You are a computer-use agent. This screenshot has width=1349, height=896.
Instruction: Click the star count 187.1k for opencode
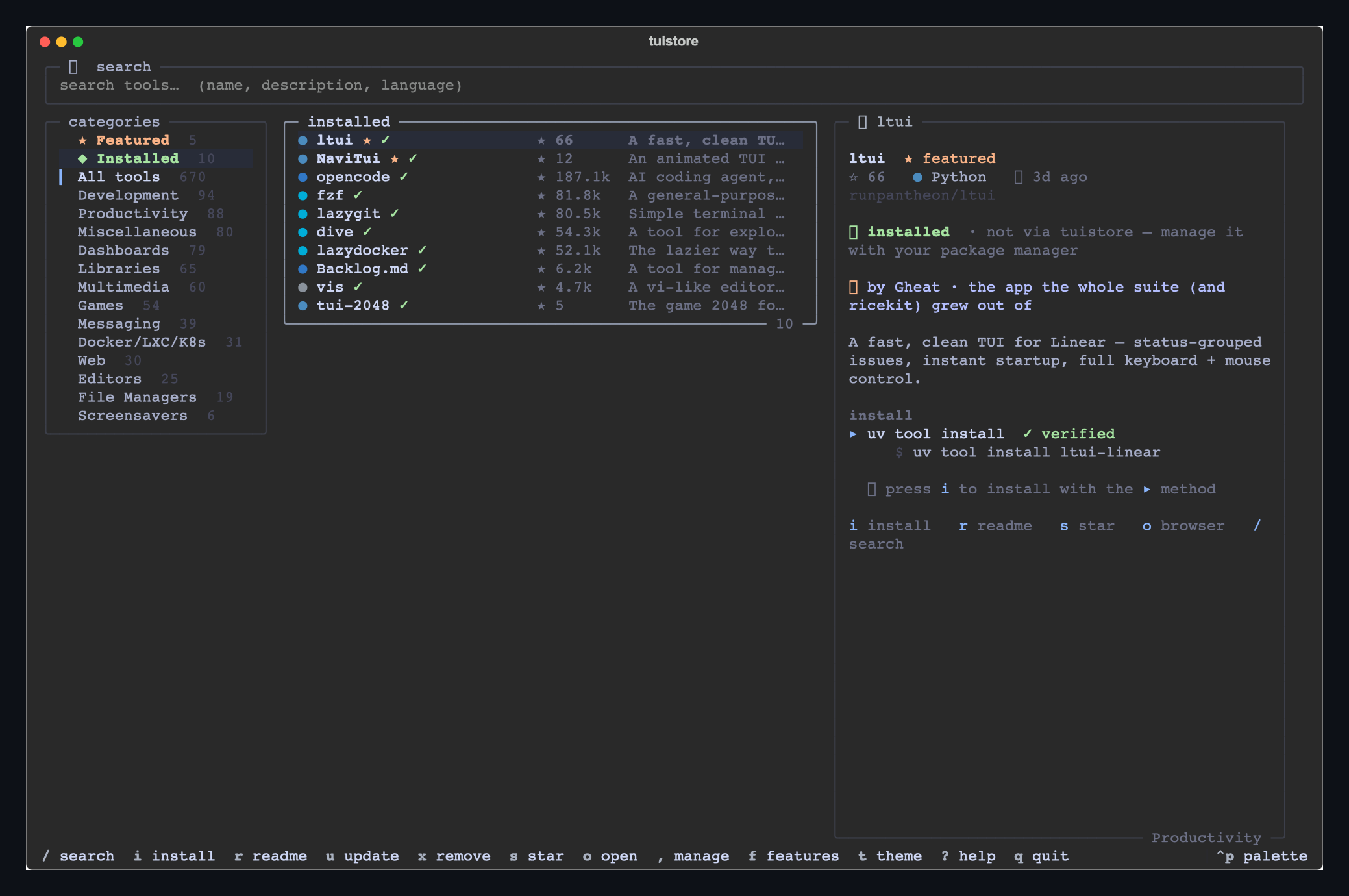(x=582, y=177)
